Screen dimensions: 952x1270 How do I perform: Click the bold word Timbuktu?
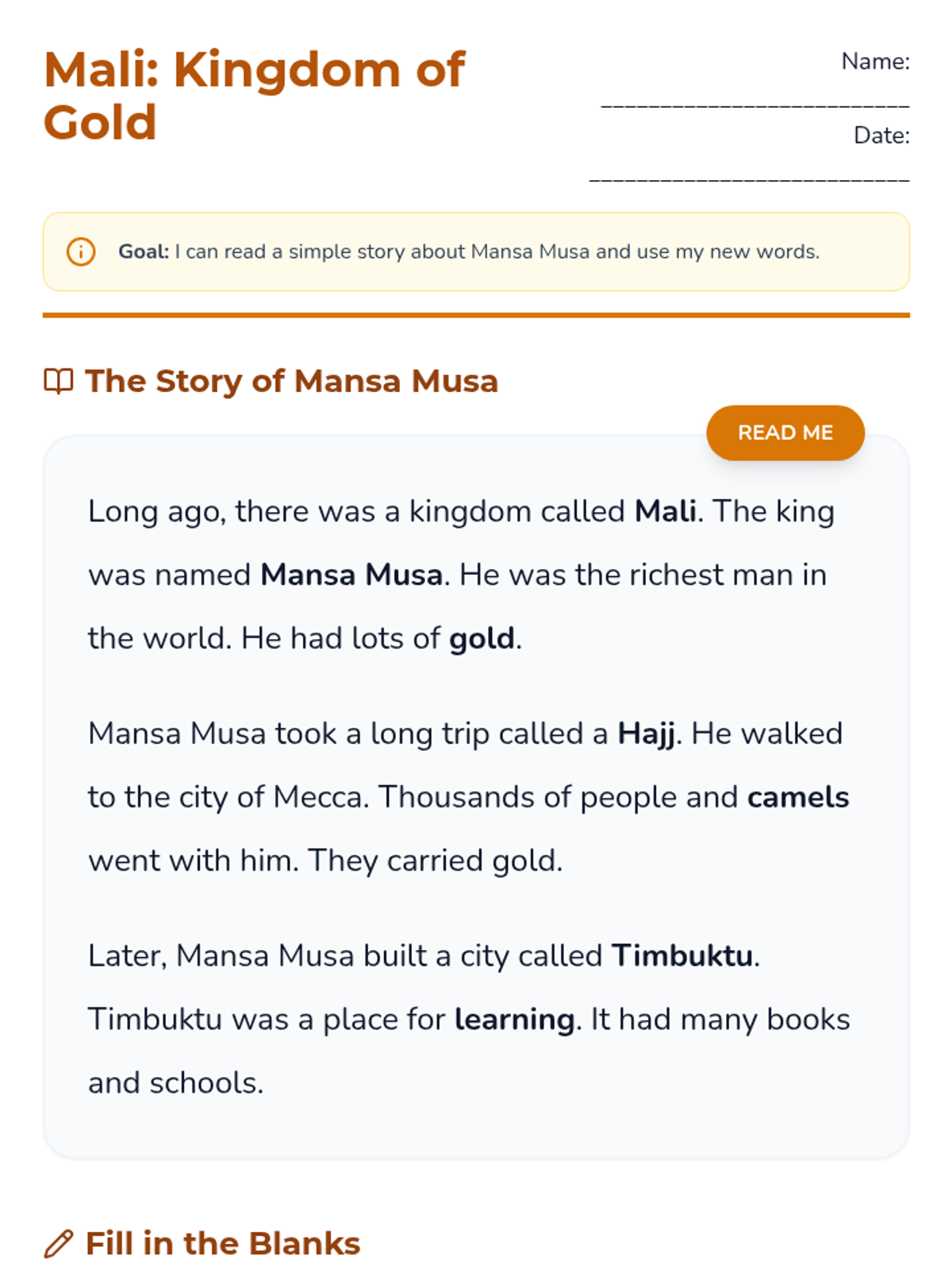(682, 956)
